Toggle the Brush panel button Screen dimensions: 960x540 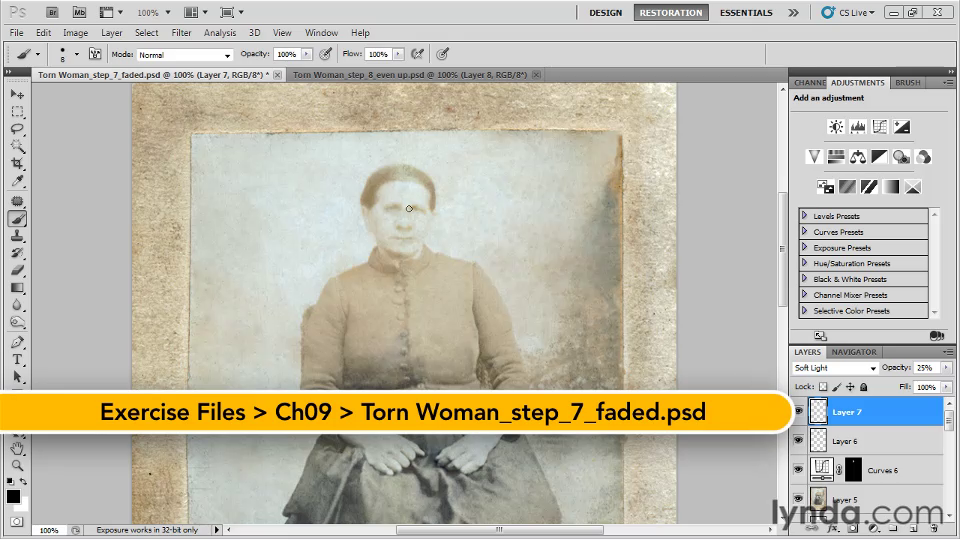(x=95, y=54)
